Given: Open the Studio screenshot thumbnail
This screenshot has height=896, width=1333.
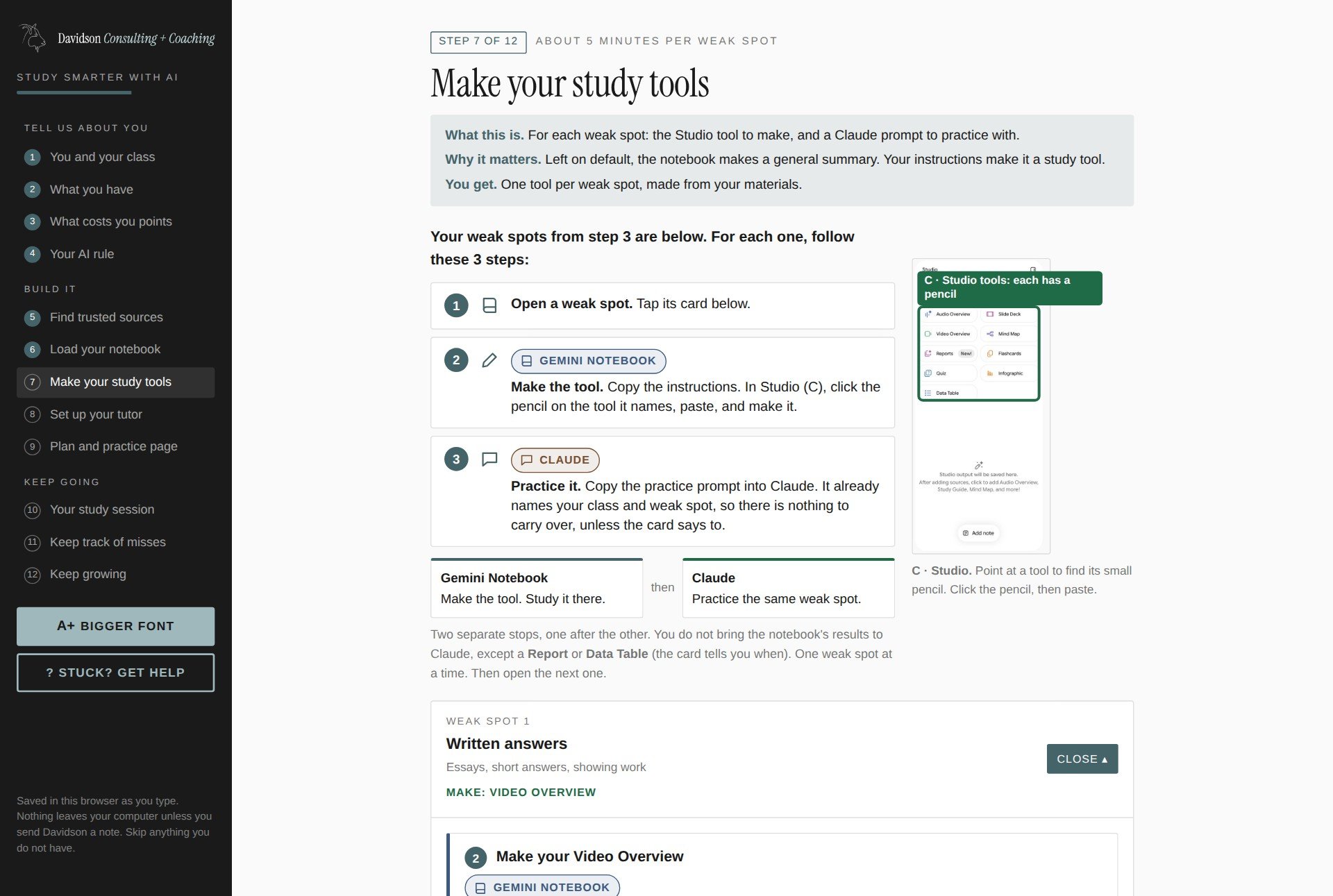Looking at the screenshot, I should [x=980, y=406].
